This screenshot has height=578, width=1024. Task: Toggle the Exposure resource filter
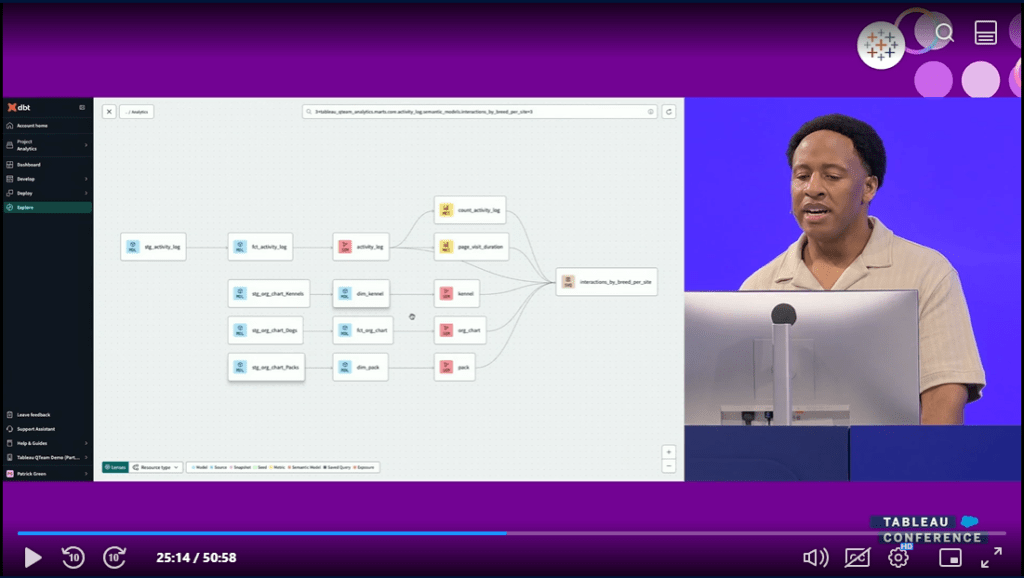click(366, 467)
